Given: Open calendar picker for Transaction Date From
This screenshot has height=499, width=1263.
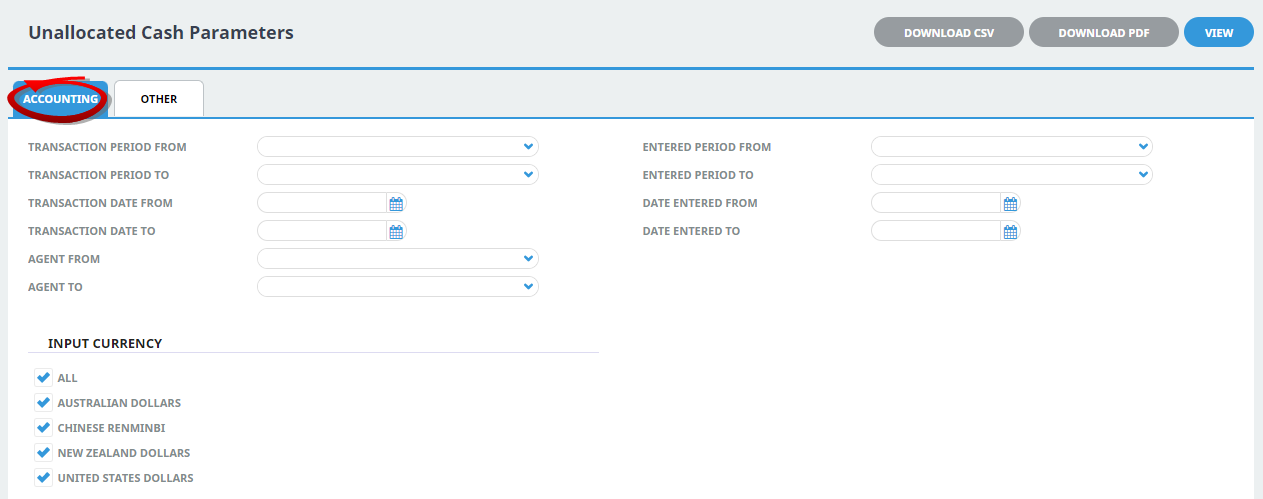Looking at the screenshot, I should pos(396,204).
